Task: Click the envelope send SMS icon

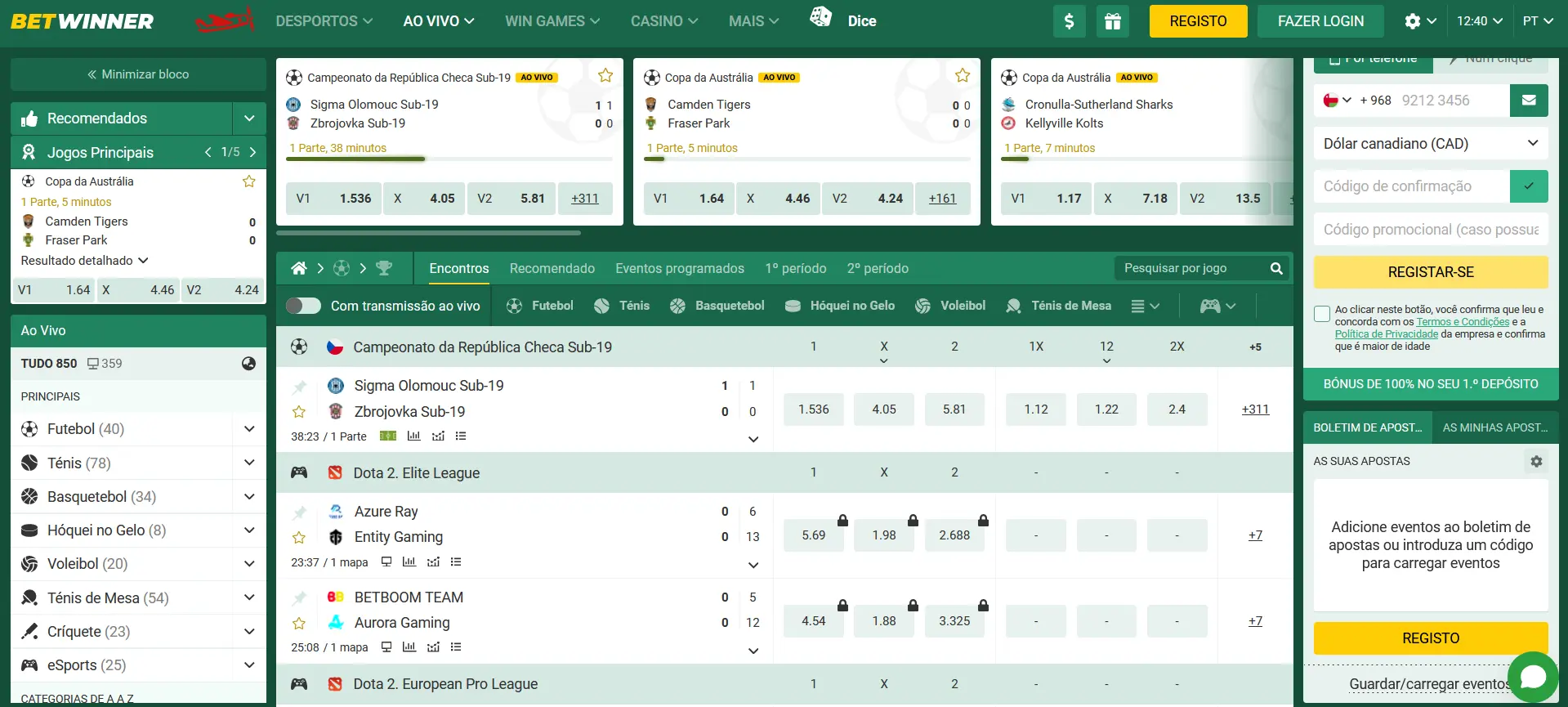Action: click(1529, 101)
